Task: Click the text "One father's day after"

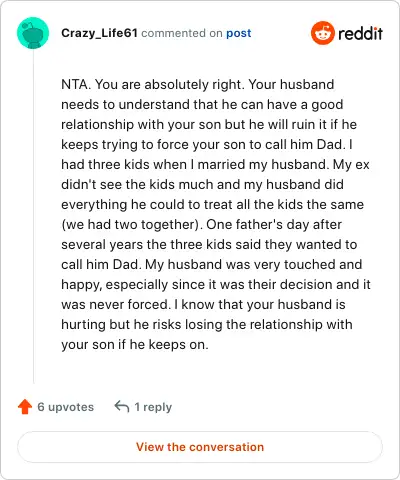Action: 274,224
